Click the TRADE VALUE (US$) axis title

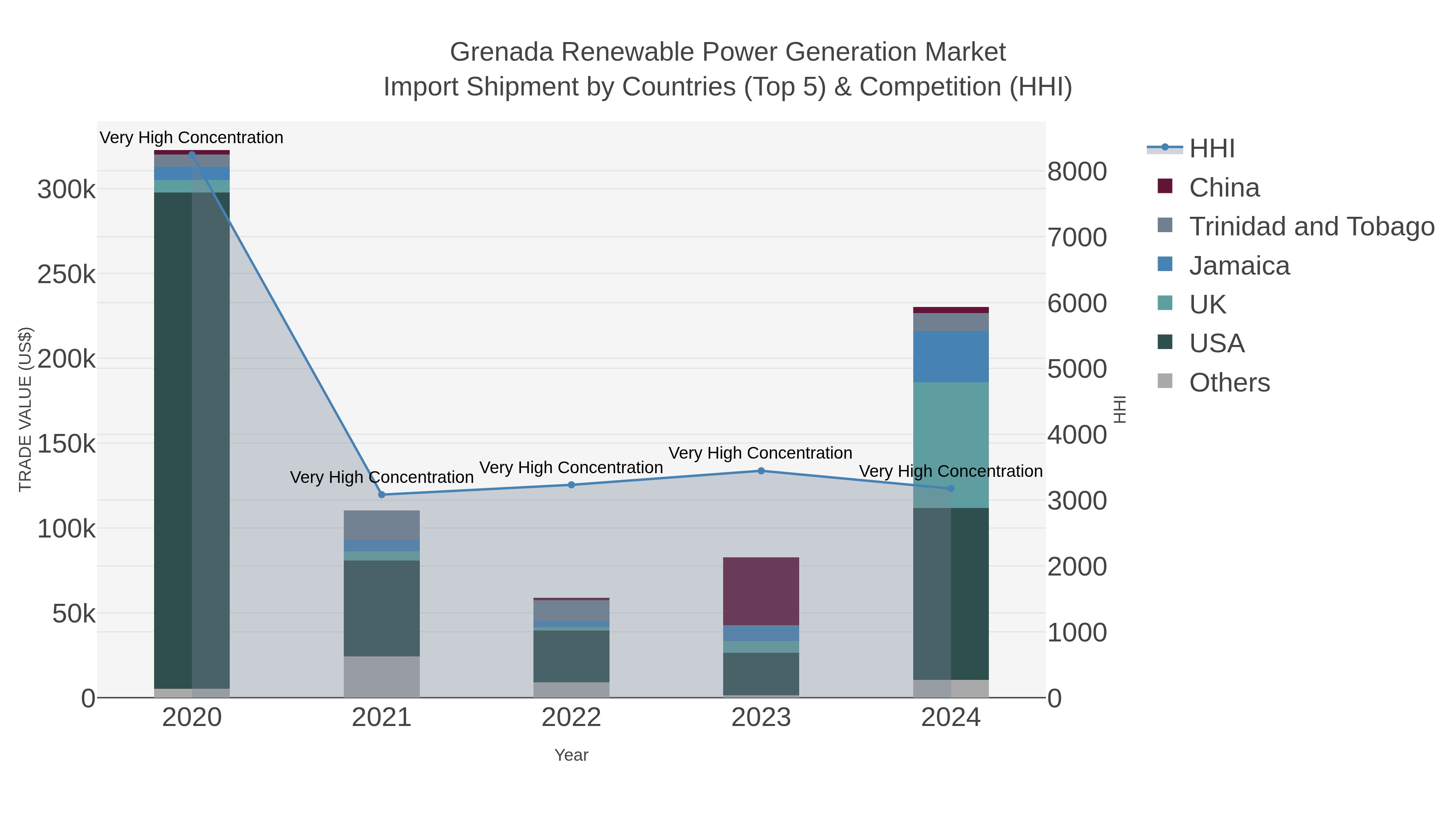tap(25, 409)
